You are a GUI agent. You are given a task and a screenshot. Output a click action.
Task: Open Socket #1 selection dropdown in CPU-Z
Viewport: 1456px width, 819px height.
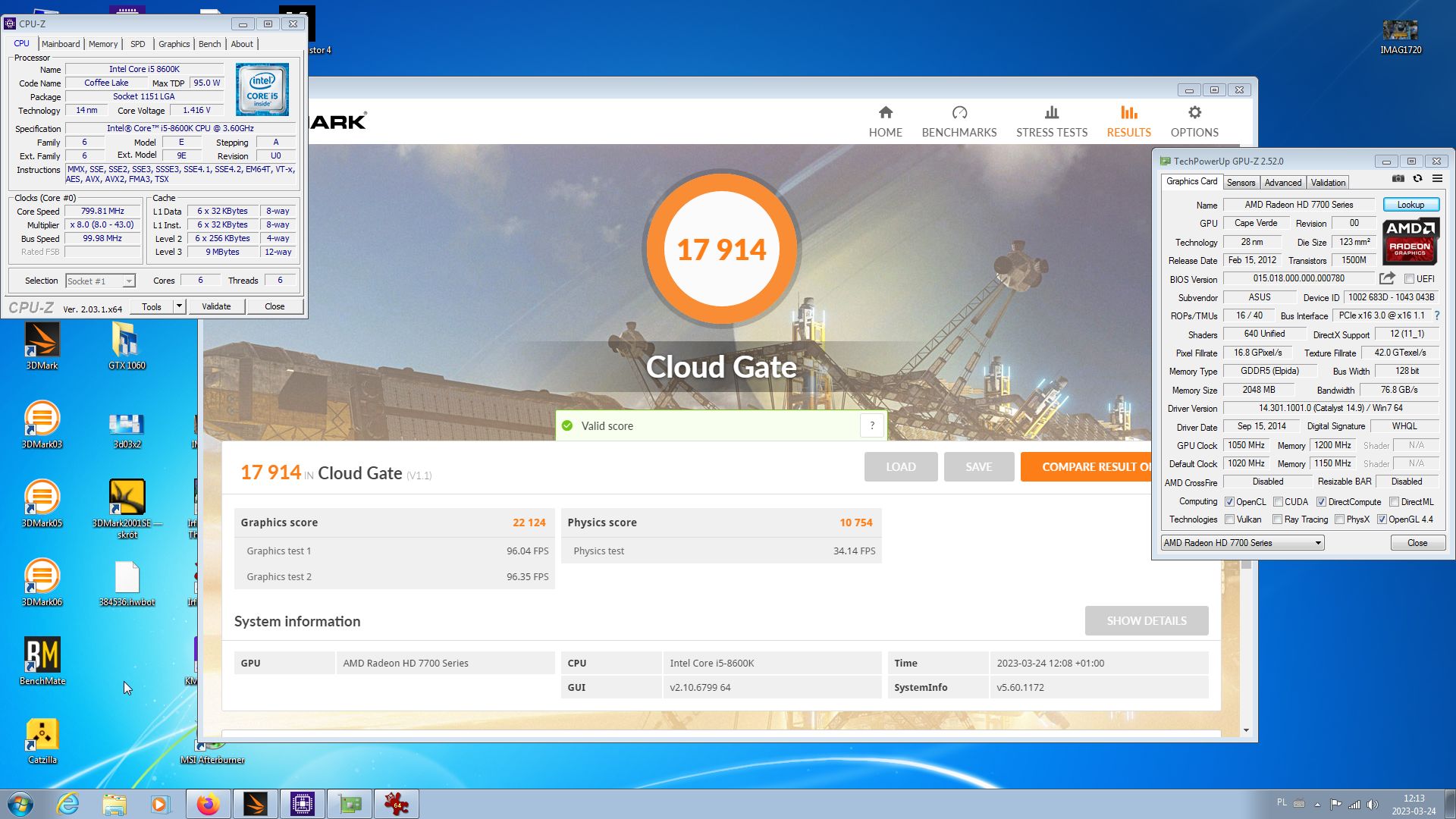[100, 281]
